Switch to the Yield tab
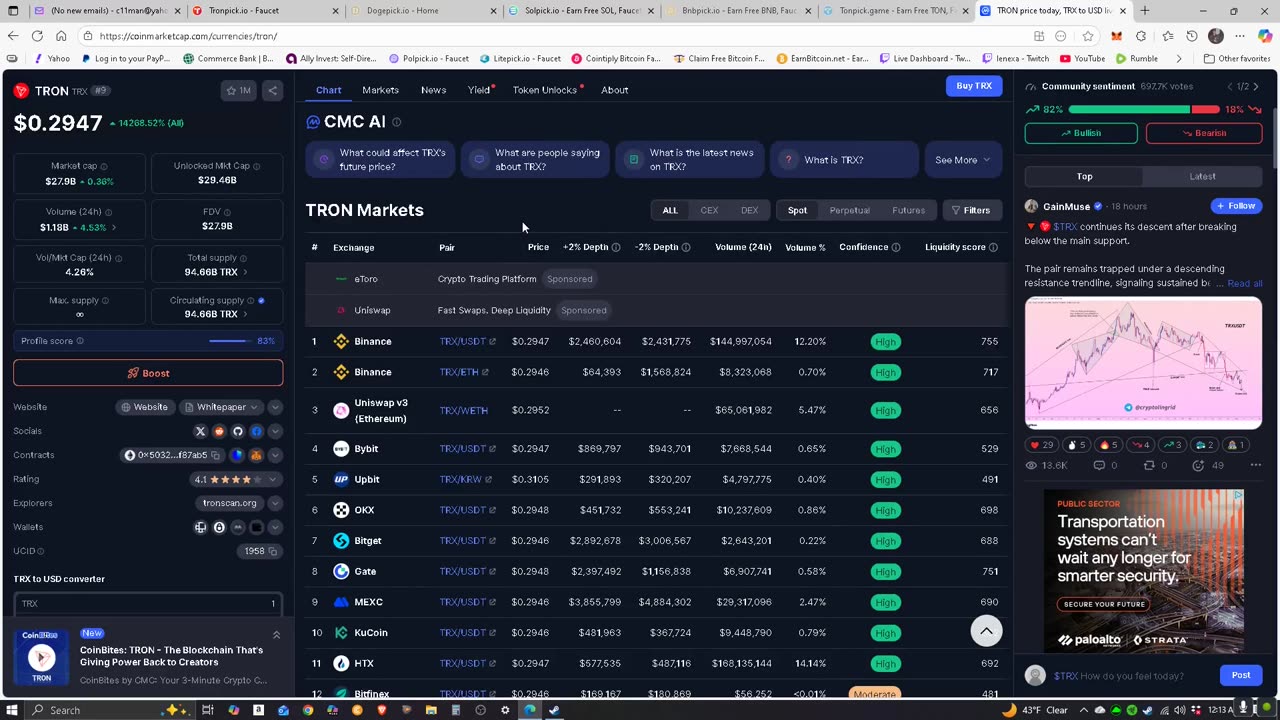Viewport: 1280px width, 720px height. (x=480, y=90)
